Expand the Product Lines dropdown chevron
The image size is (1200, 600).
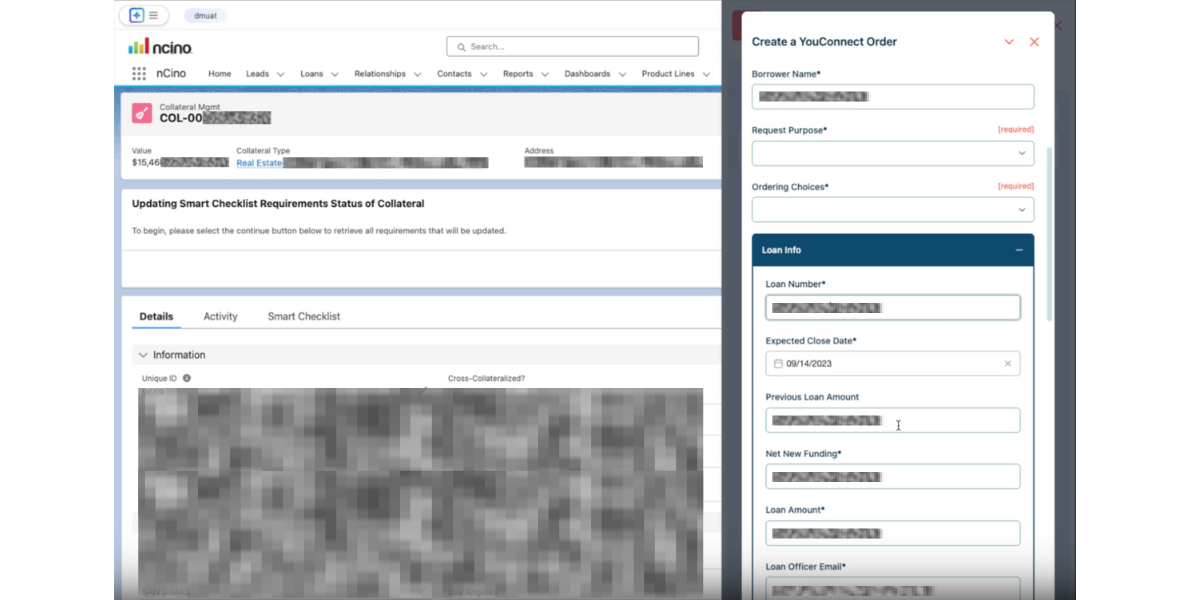[706, 74]
